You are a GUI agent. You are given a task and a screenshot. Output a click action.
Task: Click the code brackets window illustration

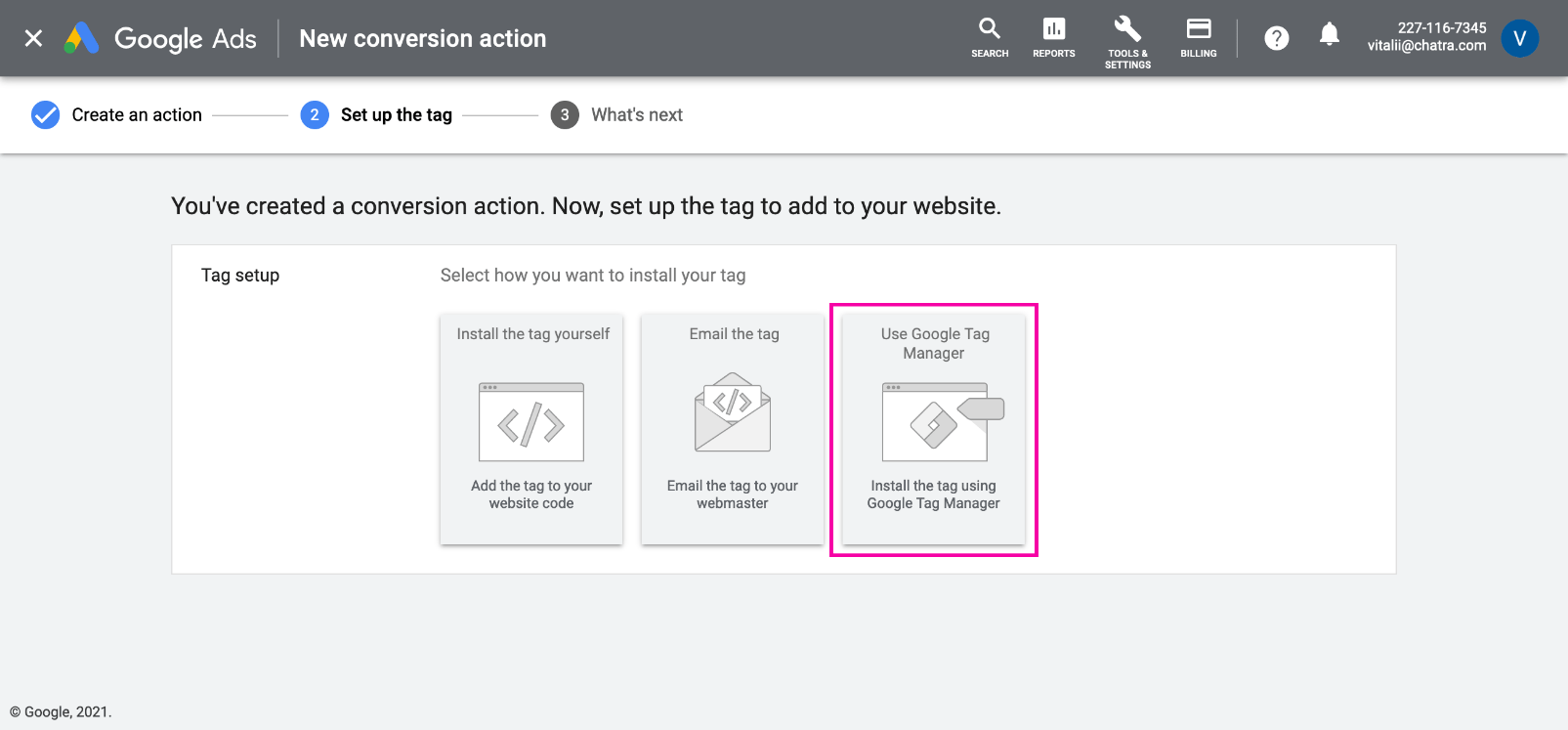point(531,422)
